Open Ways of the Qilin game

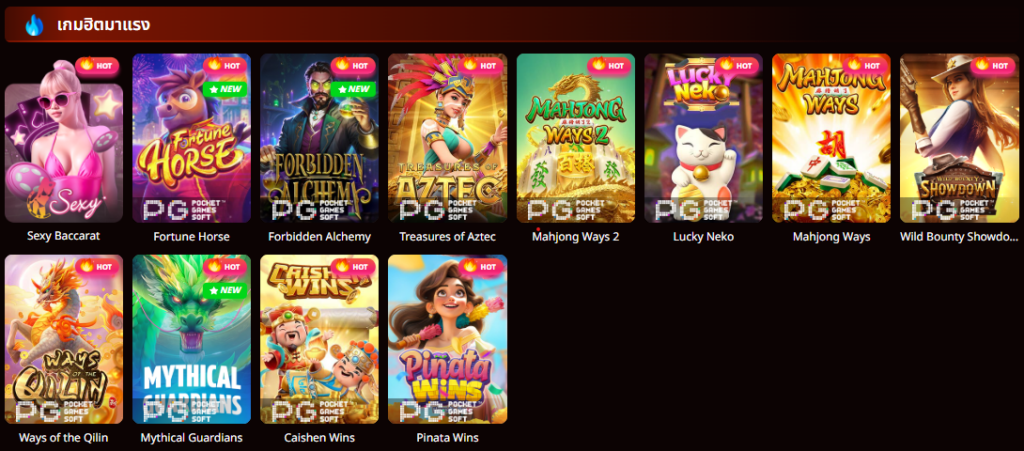click(63, 339)
